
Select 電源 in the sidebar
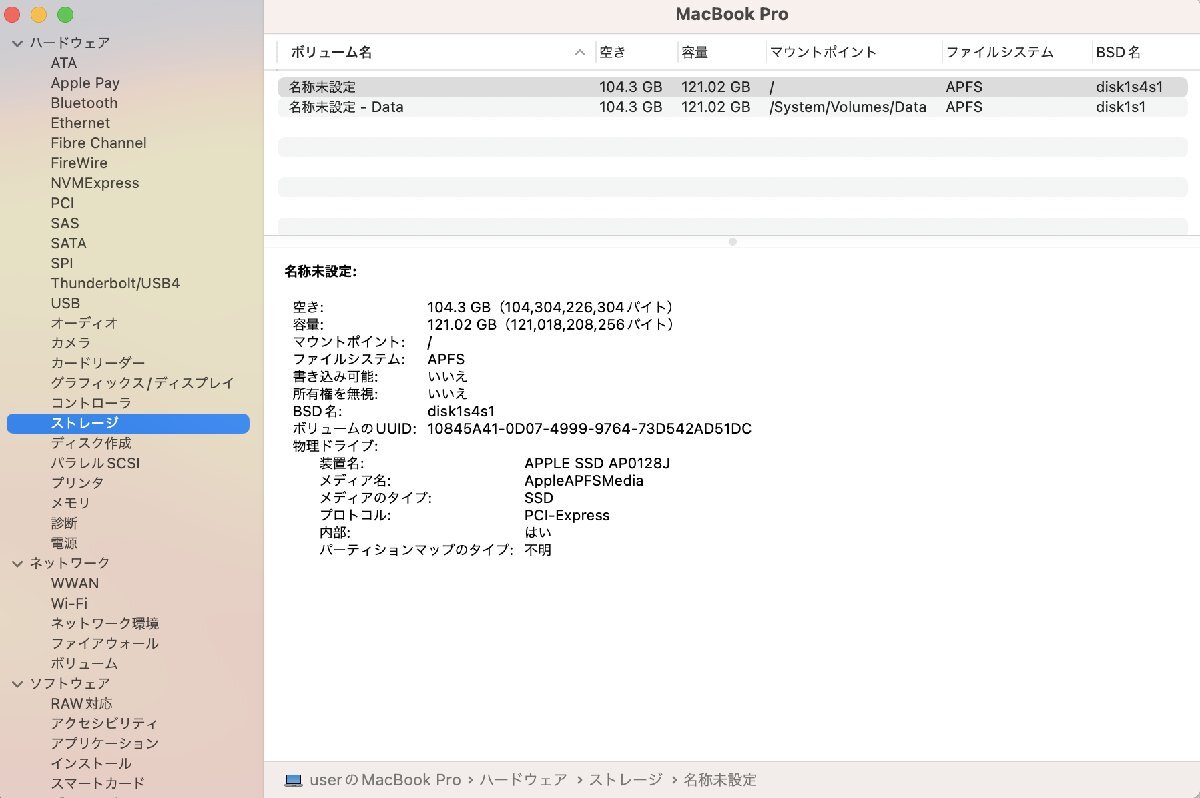click(x=64, y=543)
